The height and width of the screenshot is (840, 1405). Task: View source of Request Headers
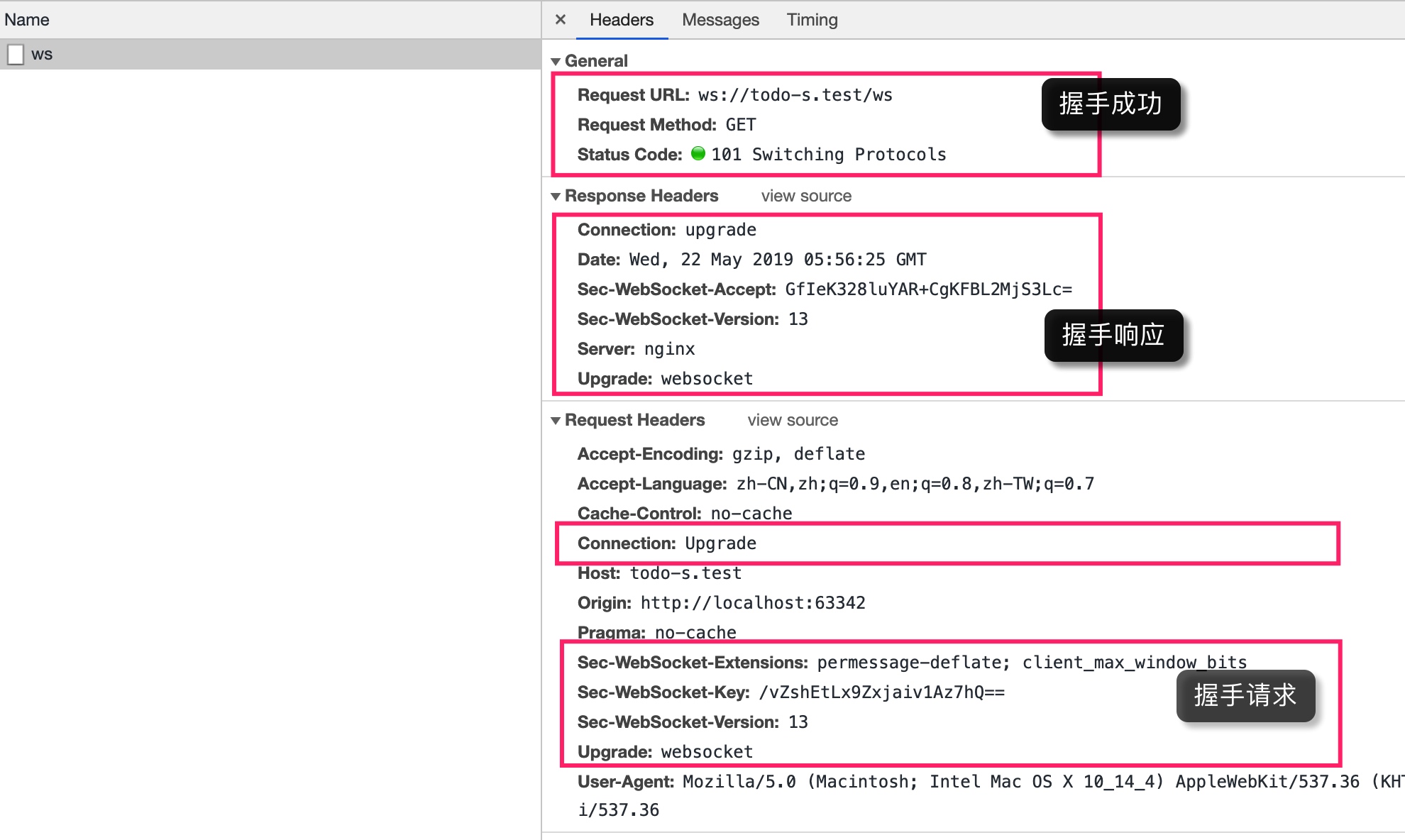793,420
